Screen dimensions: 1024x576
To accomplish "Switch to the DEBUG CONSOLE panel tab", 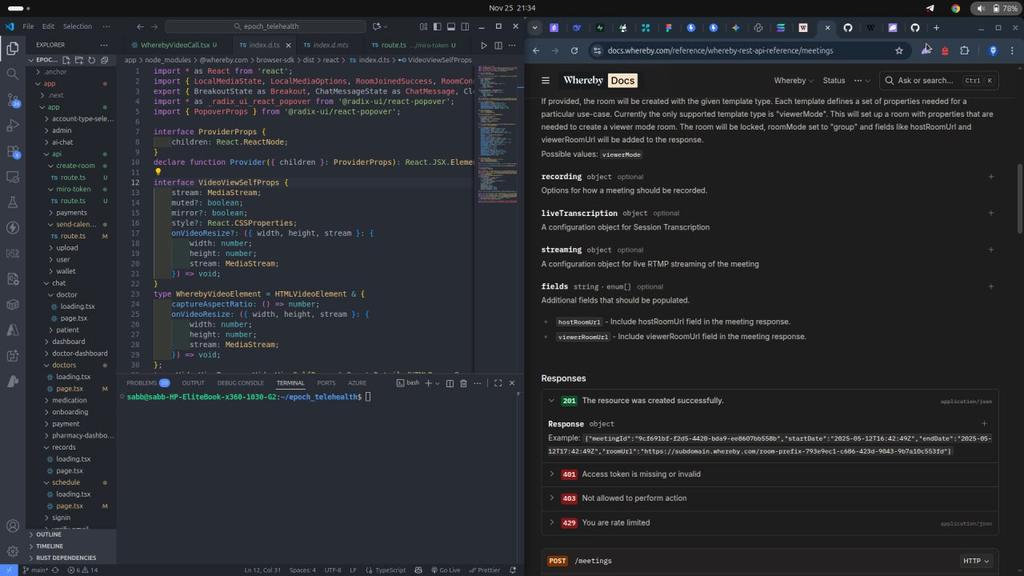I will (240, 383).
